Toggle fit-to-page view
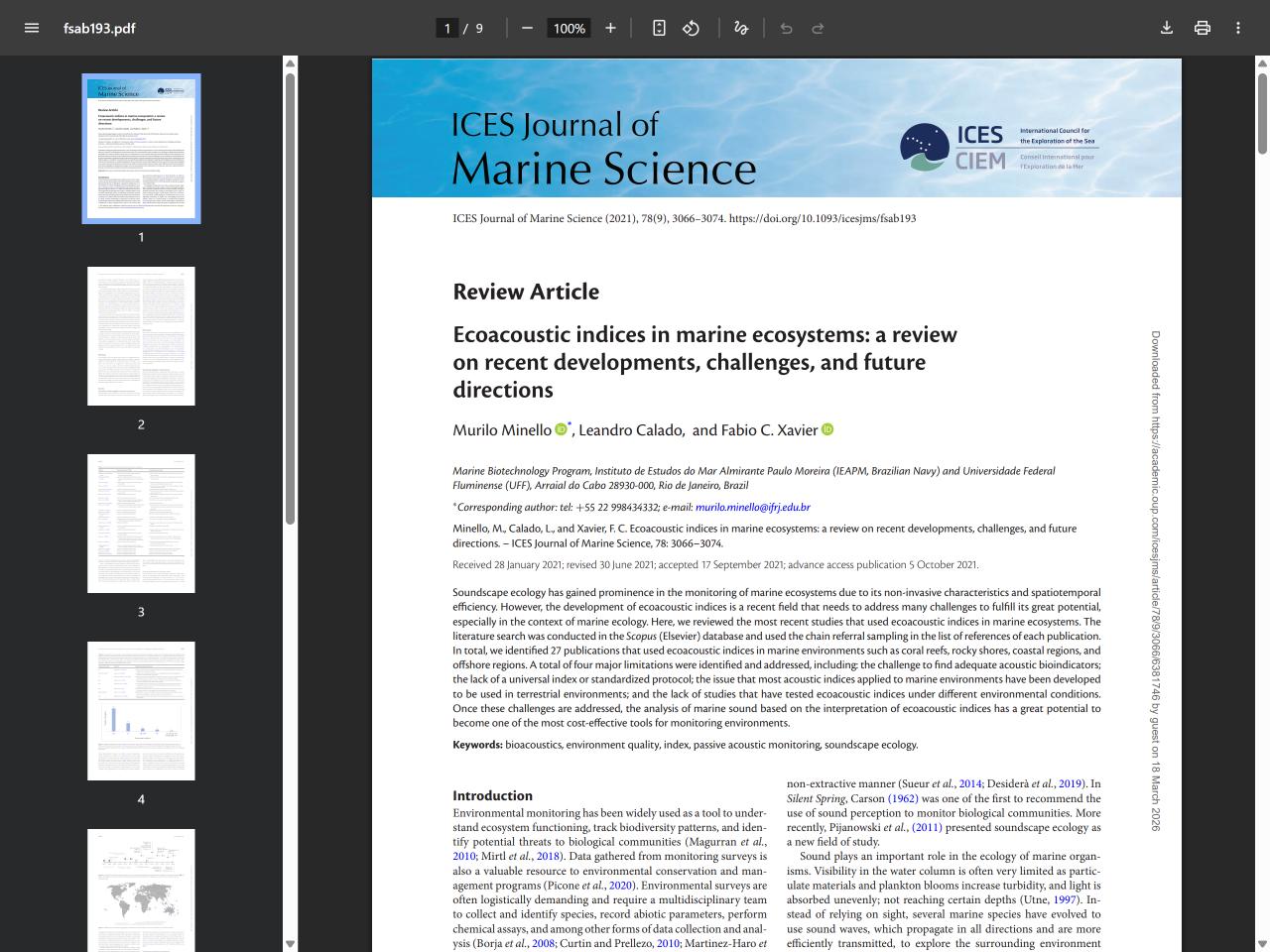 tap(659, 28)
